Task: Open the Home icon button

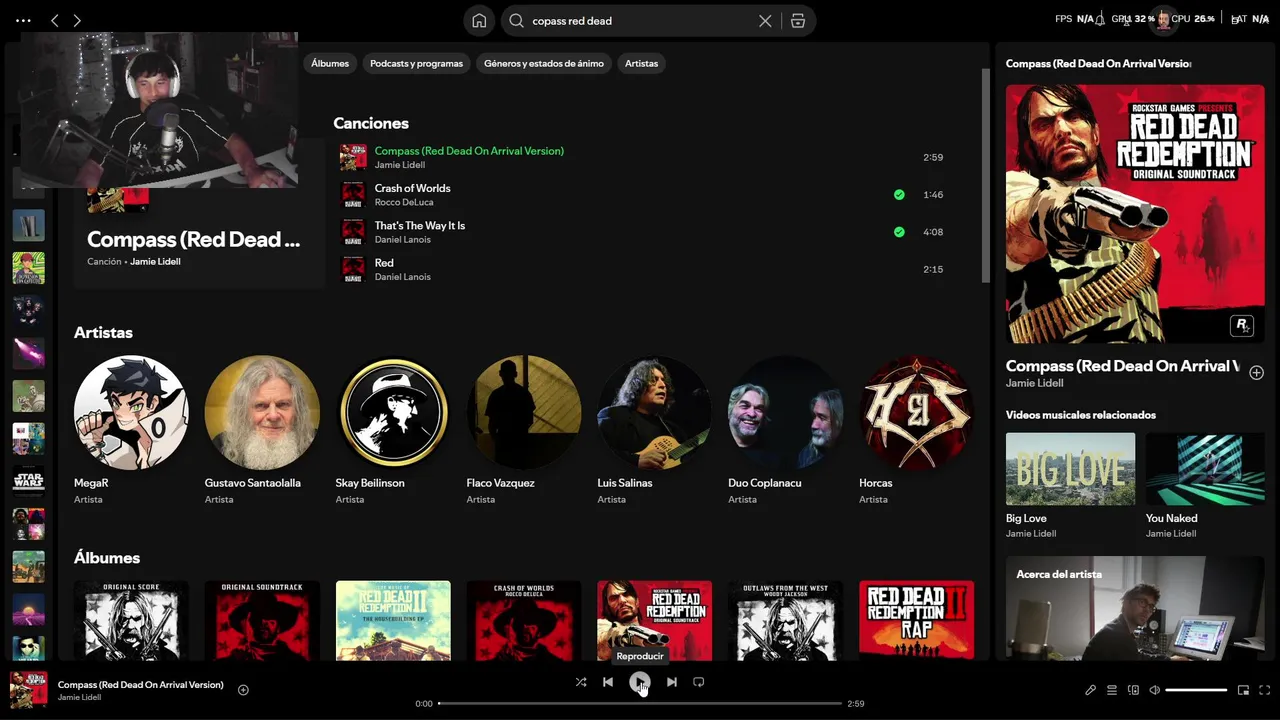Action: 479,20
